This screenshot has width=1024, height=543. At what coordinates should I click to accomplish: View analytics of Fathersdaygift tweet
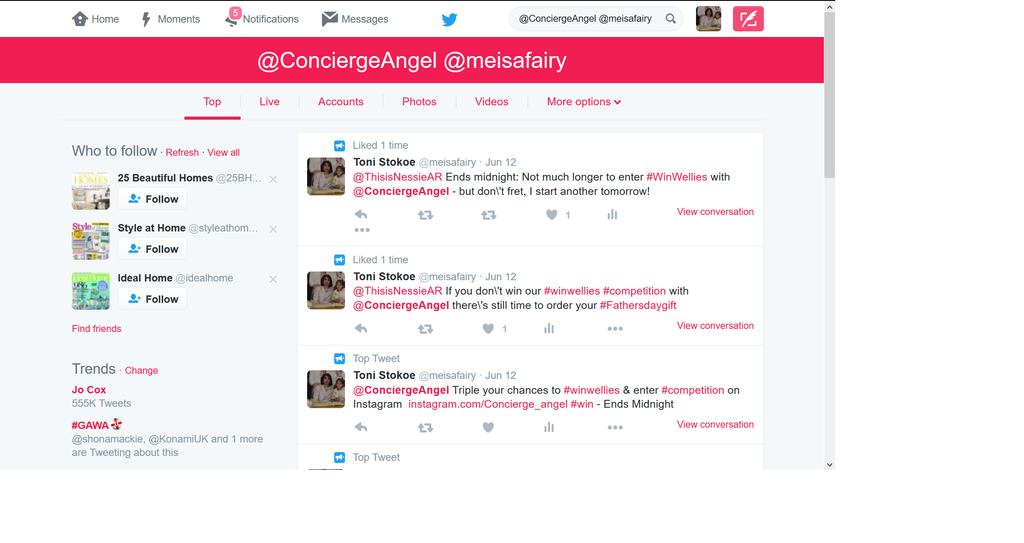point(549,329)
